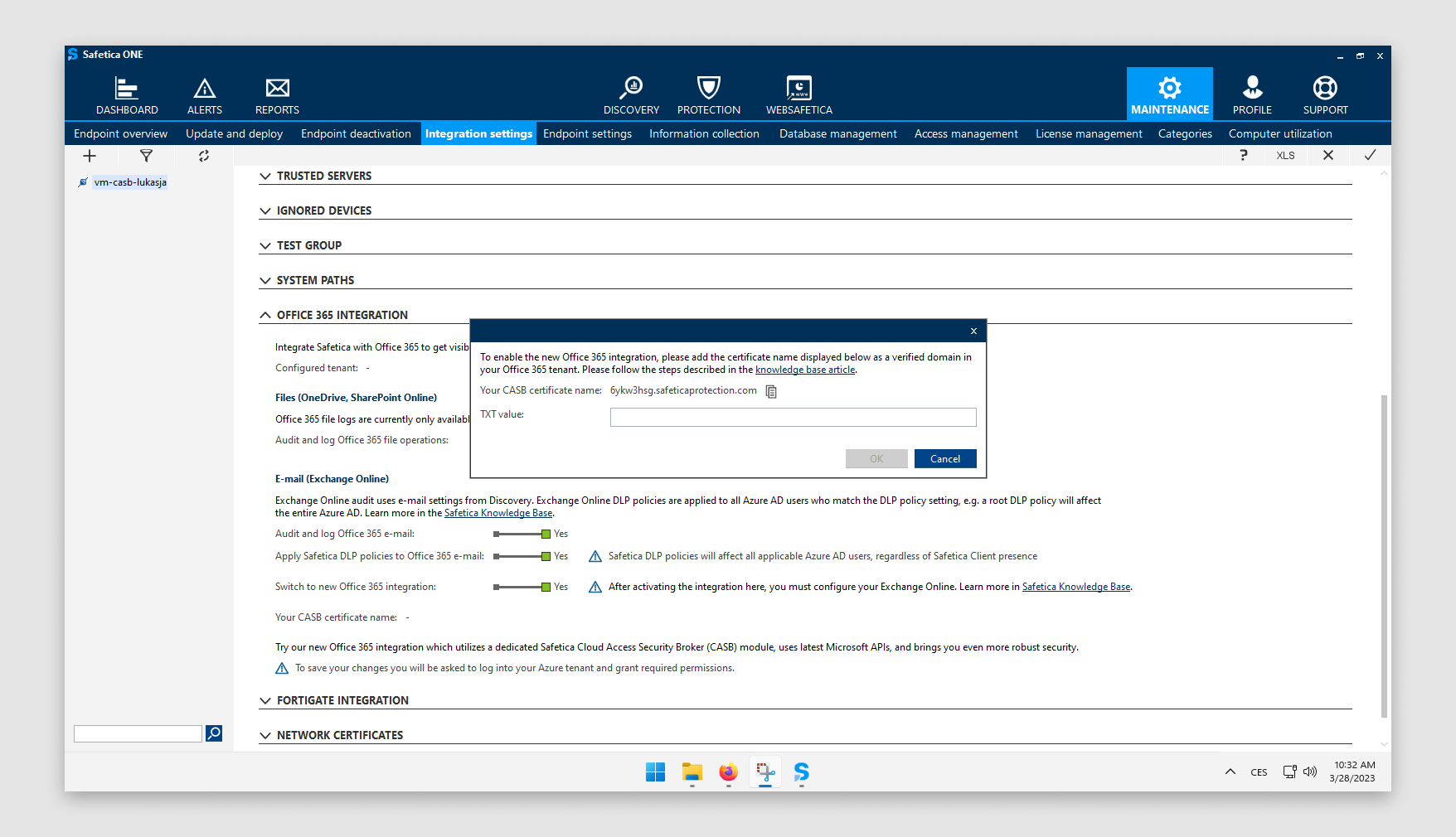Focus the TXT value input field
The width and height of the screenshot is (1456, 837).
[794, 417]
